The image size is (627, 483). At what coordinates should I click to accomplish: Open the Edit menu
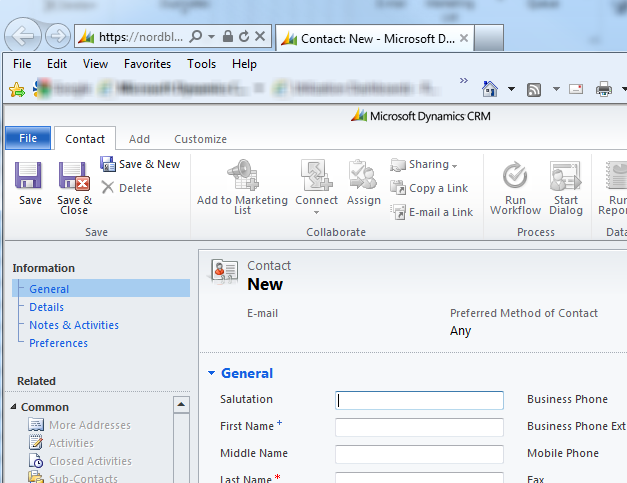click(57, 64)
